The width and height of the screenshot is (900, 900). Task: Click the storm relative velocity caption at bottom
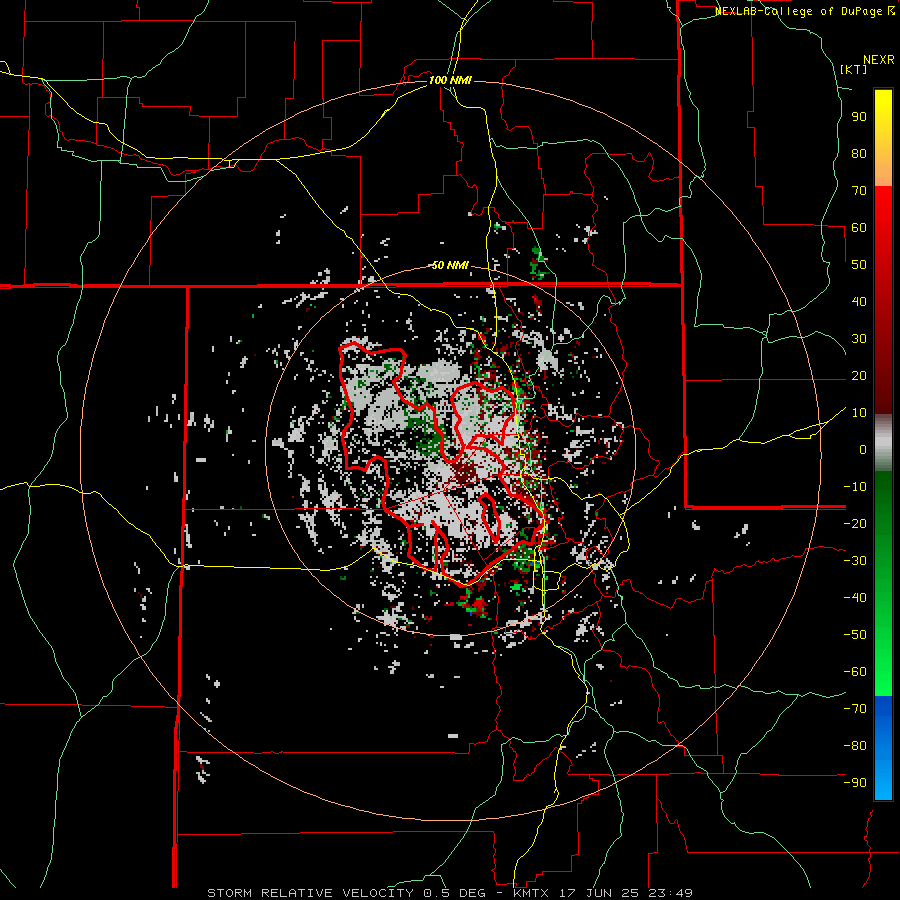coord(450,893)
